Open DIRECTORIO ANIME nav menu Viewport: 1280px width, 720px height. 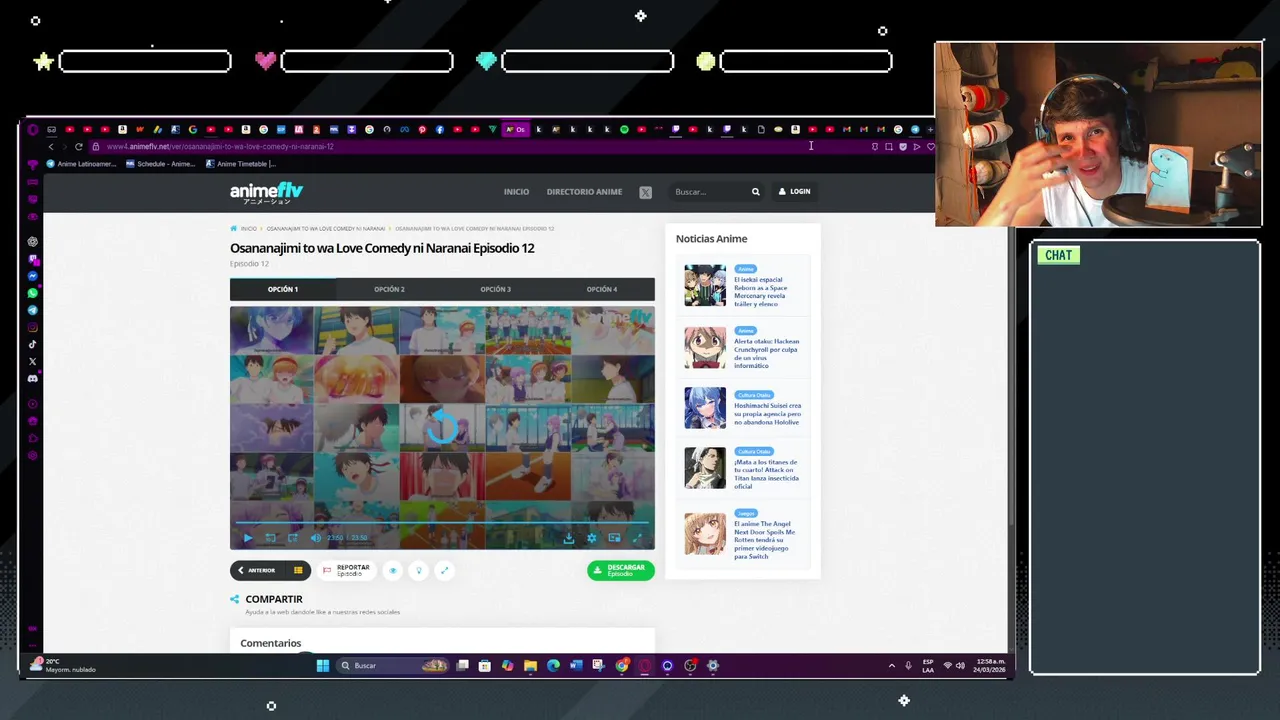coord(584,191)
